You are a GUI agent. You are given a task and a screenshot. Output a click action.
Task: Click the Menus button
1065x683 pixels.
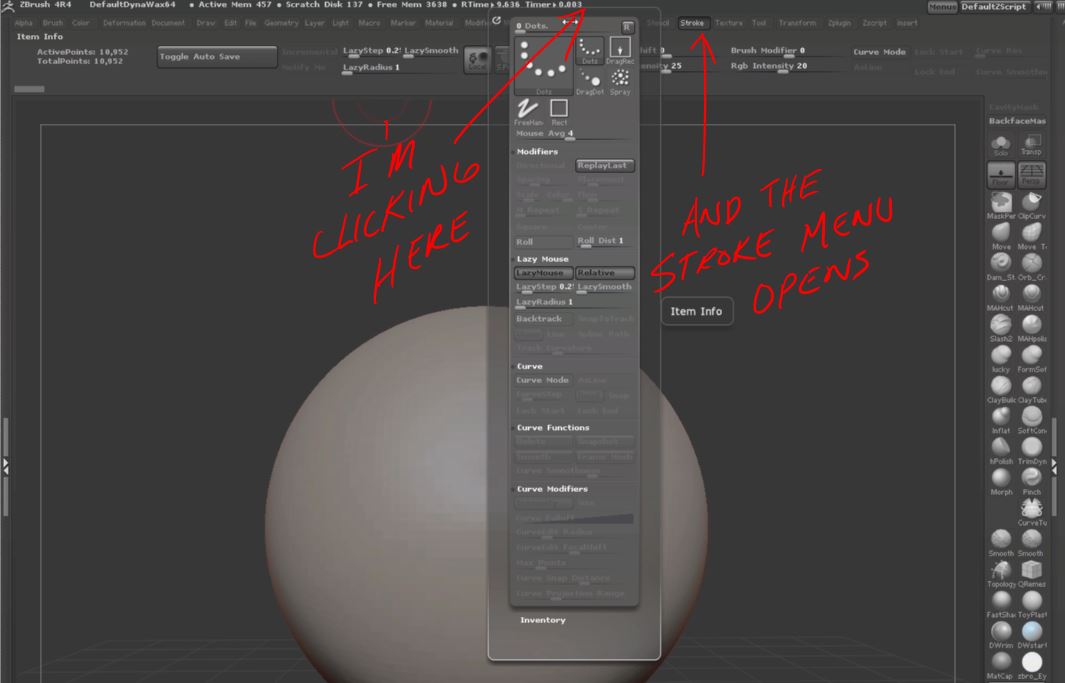[942, 6]
